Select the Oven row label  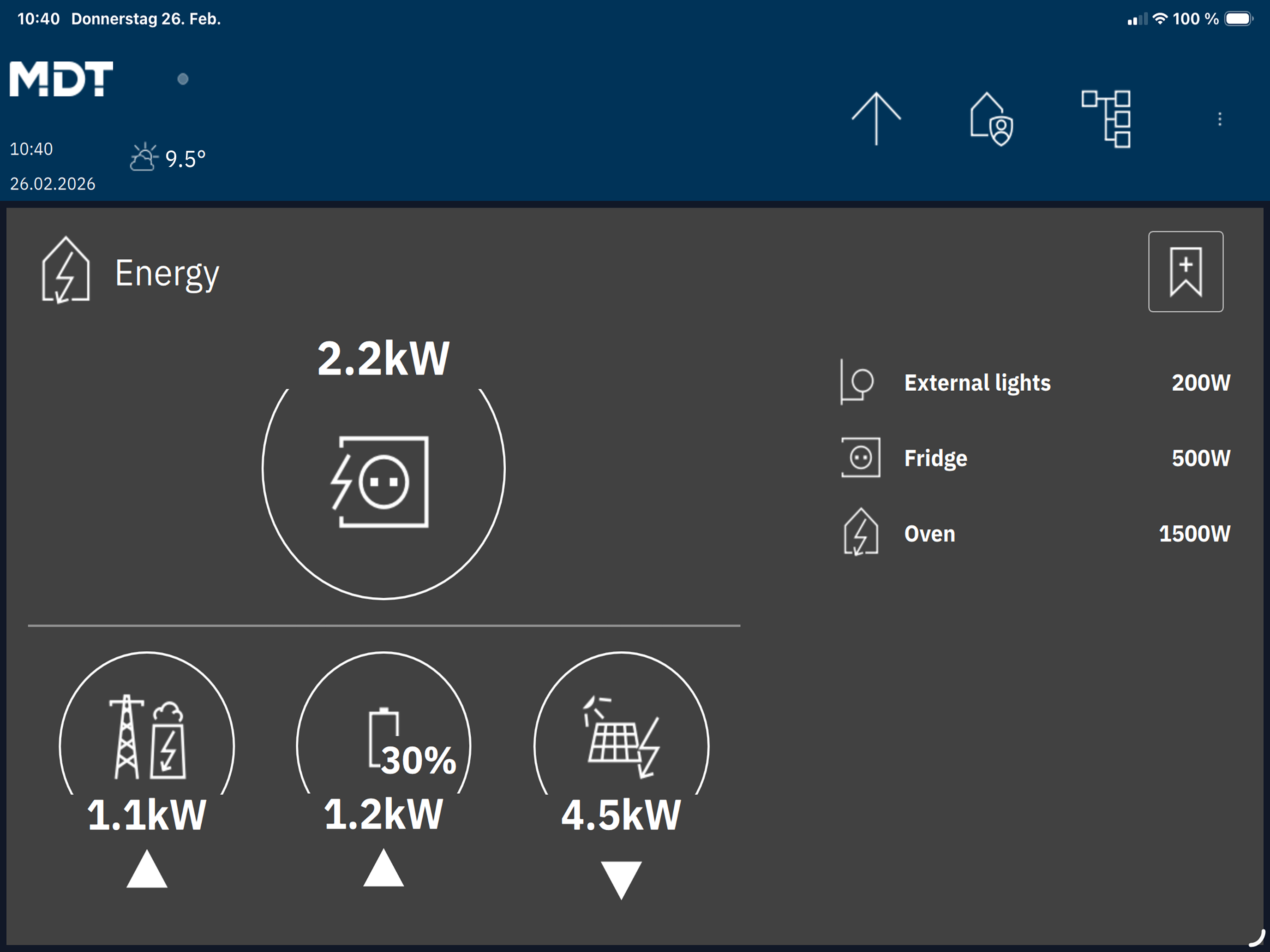(x=929, y=534)
